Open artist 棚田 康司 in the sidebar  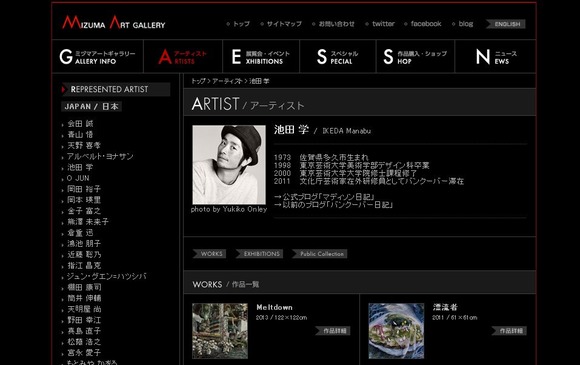pos(84,287)
